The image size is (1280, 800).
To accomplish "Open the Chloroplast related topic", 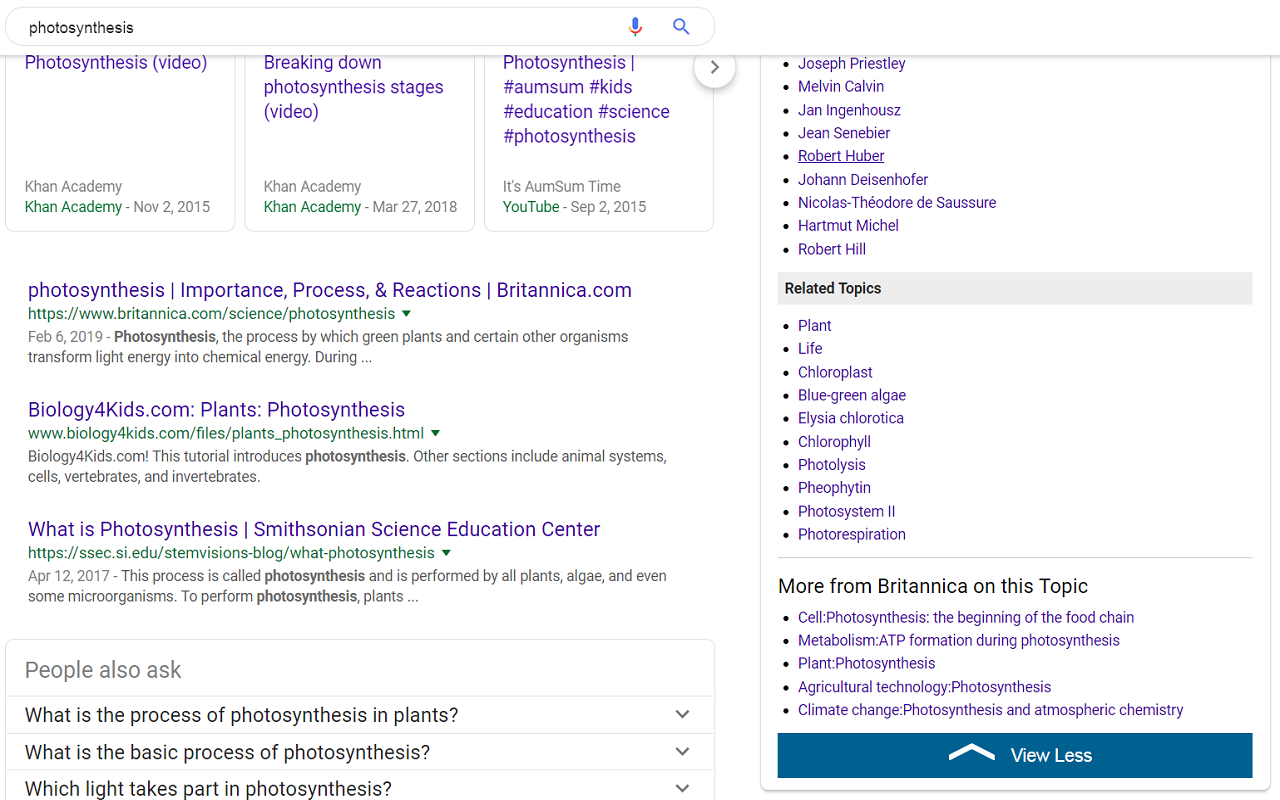I will 835,372.
